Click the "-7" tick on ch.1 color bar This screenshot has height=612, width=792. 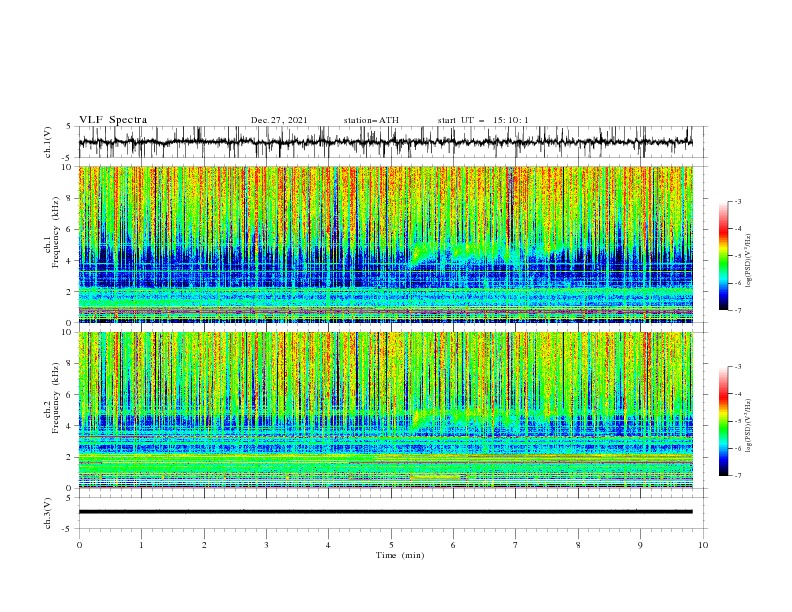pos(737,310)
